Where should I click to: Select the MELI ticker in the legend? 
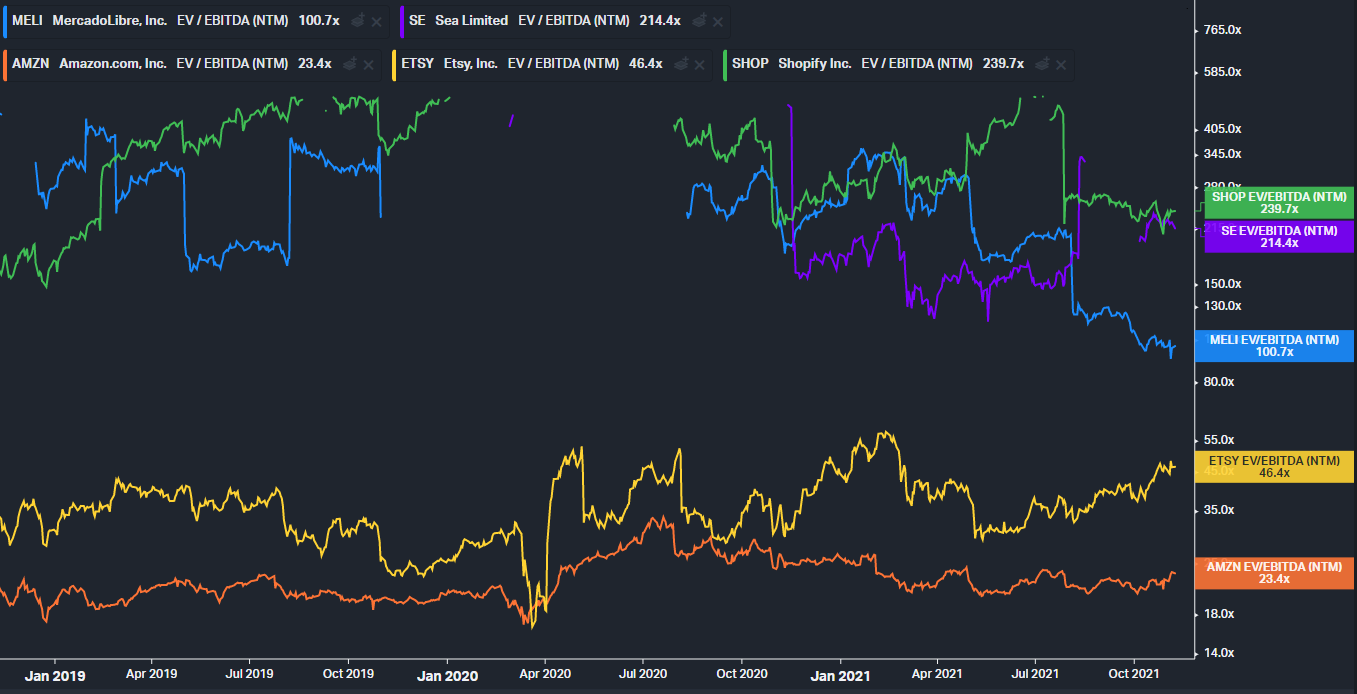27,21
